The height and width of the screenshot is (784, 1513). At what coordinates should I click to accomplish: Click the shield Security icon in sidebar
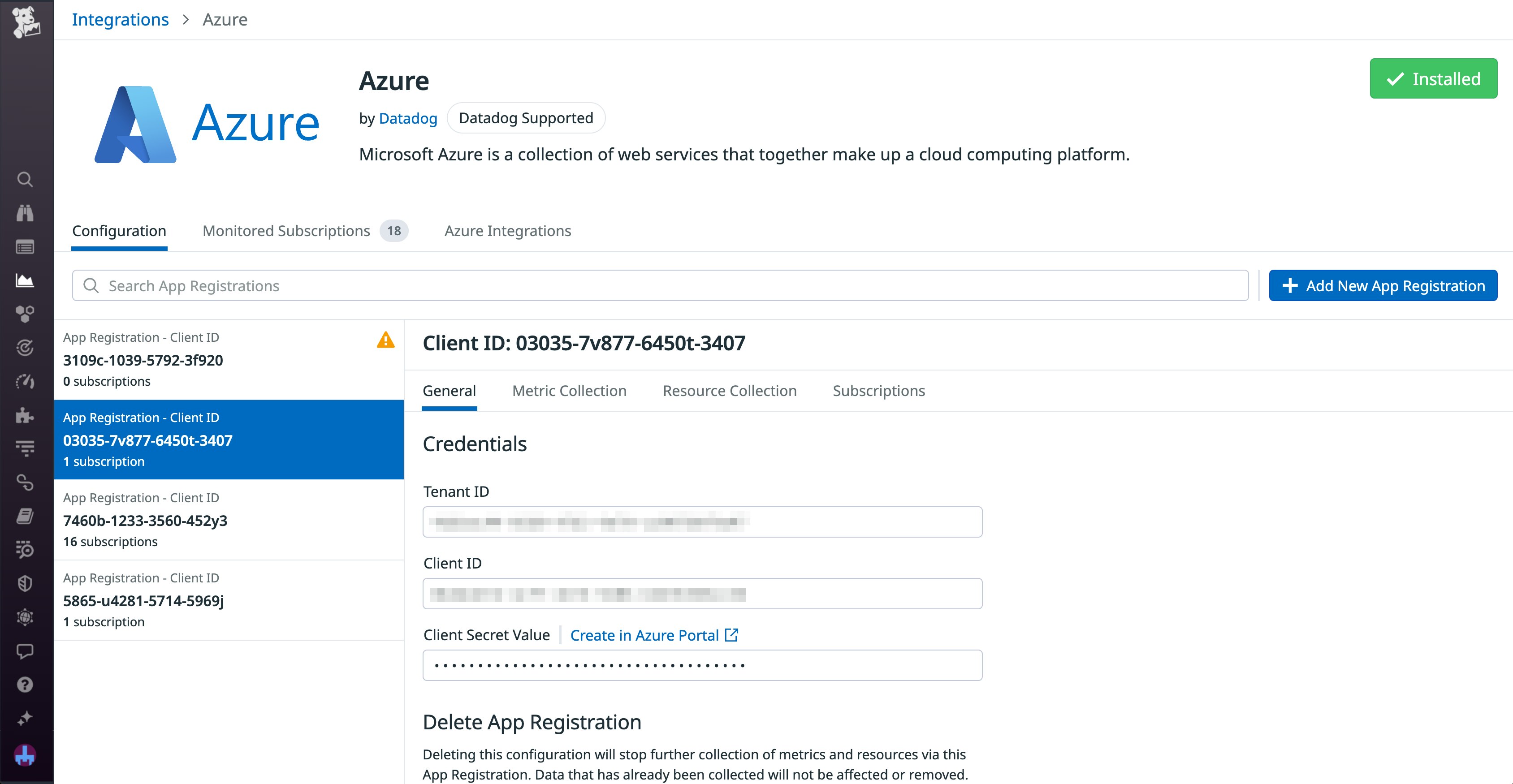tap(25, 583)
